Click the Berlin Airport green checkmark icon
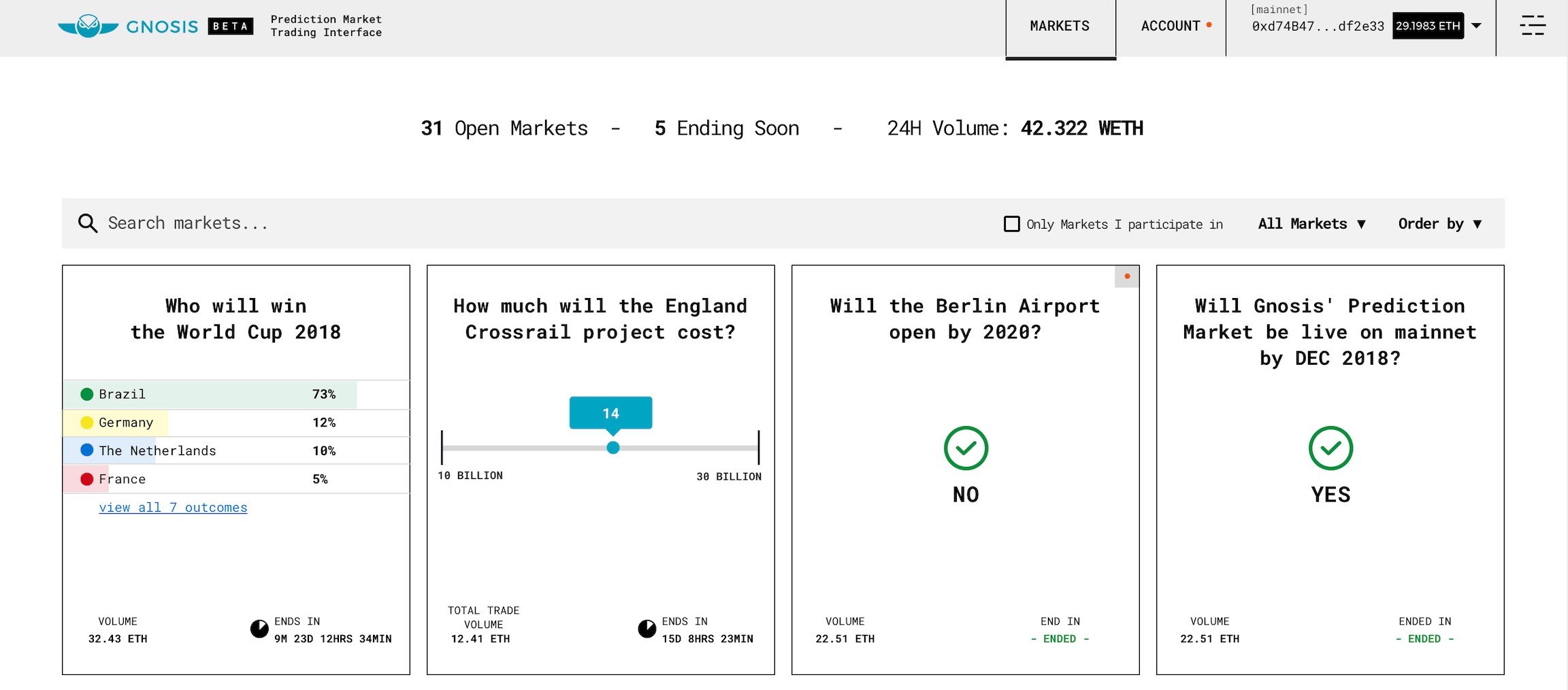This screenshot has width=1568, height=690. (x=966, y=448)
